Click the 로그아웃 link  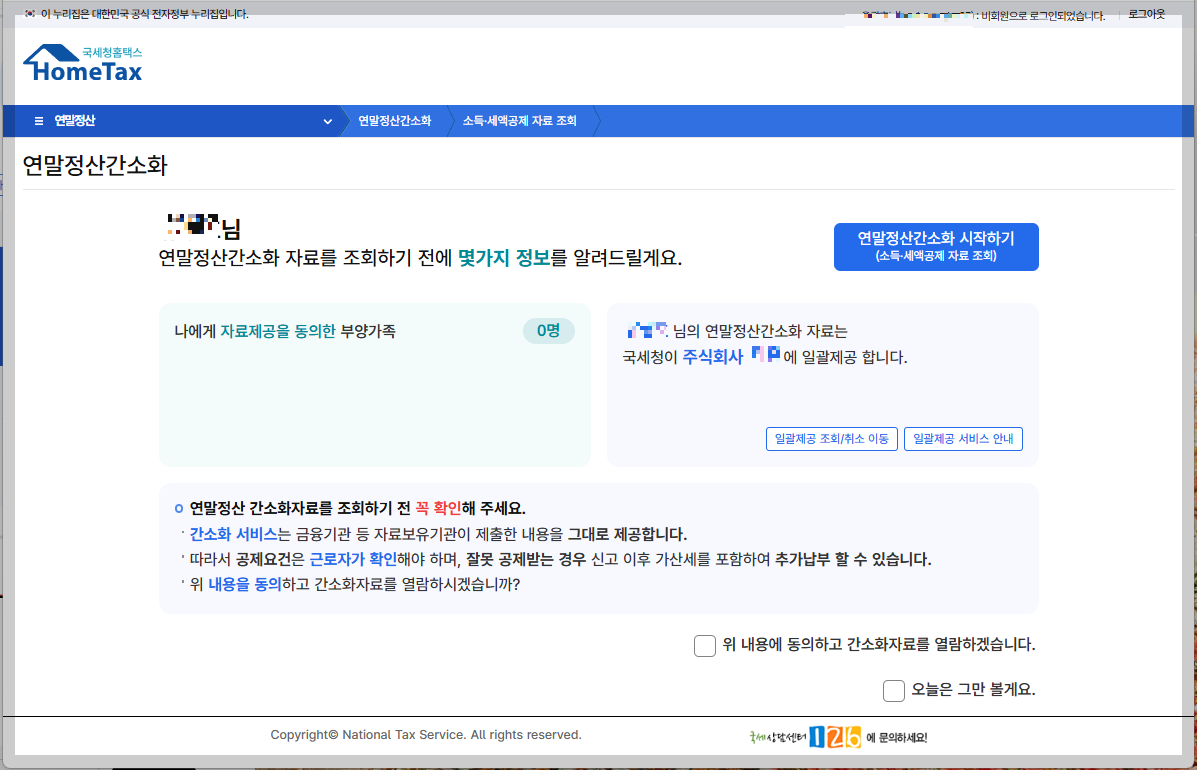(x=1147, y=14)
